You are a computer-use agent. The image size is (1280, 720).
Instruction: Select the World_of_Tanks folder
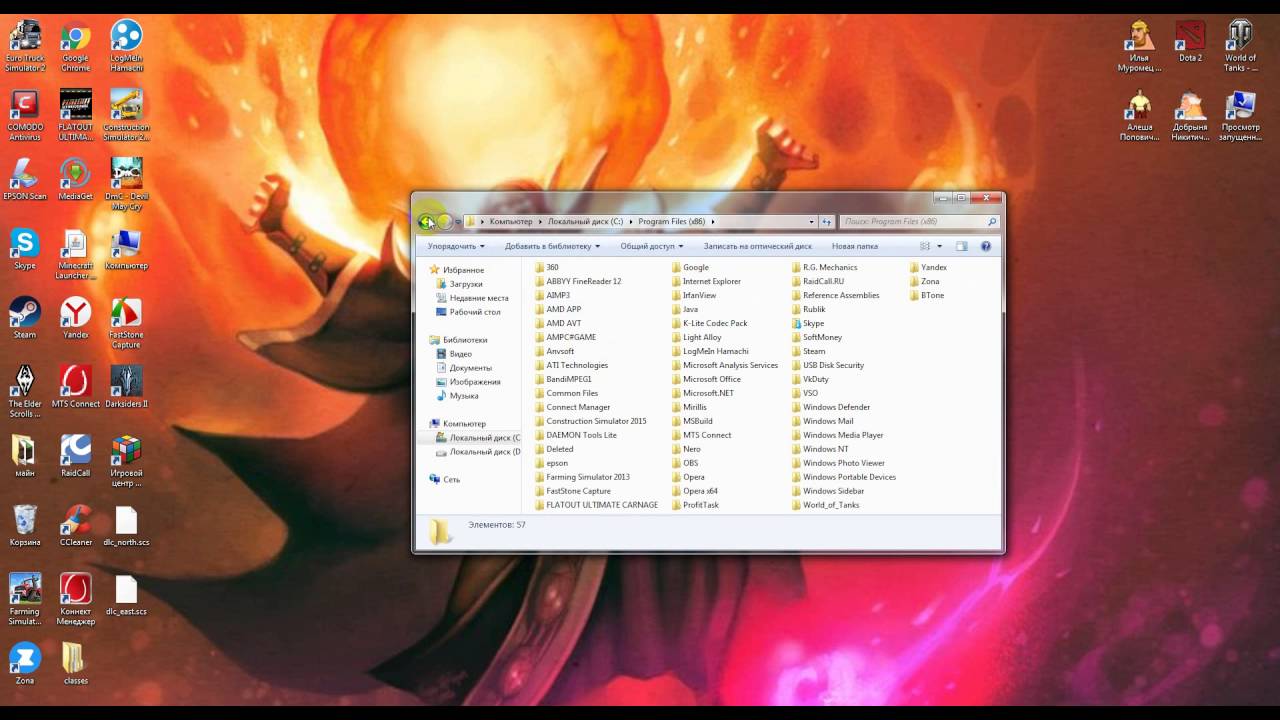click(x=825, y=505)
